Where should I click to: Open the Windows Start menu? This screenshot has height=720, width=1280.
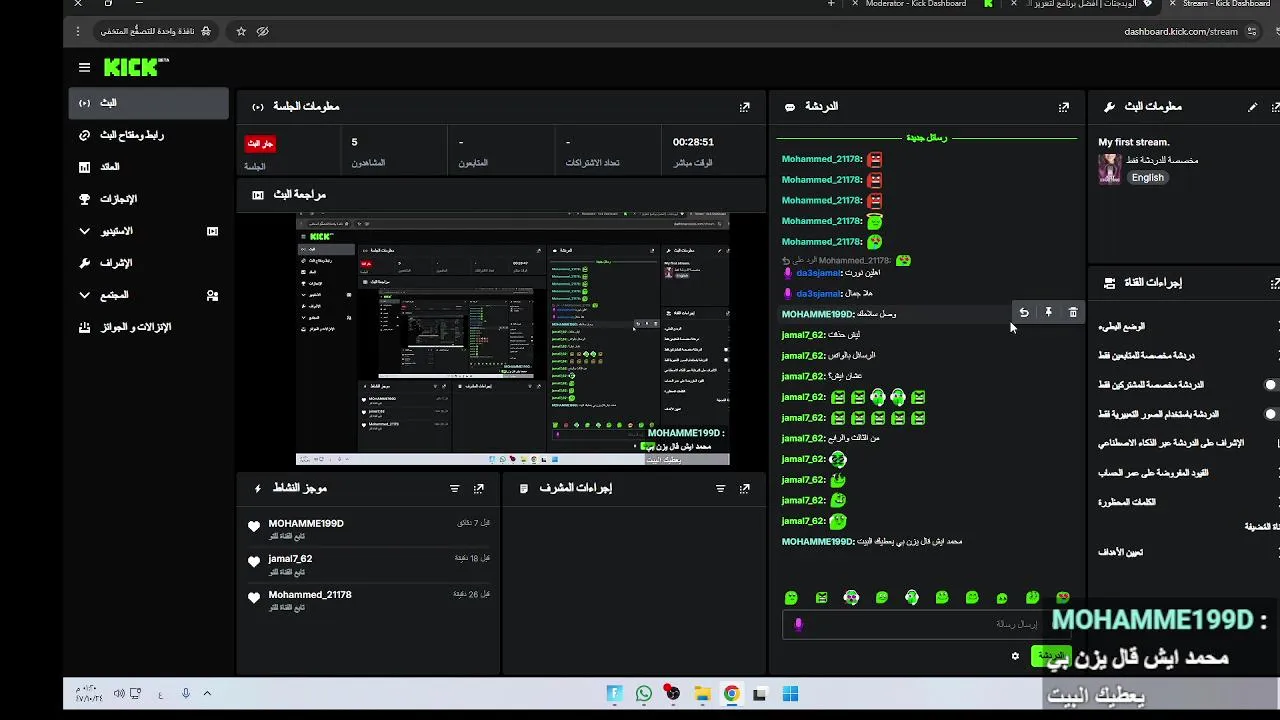coord(790,694)
